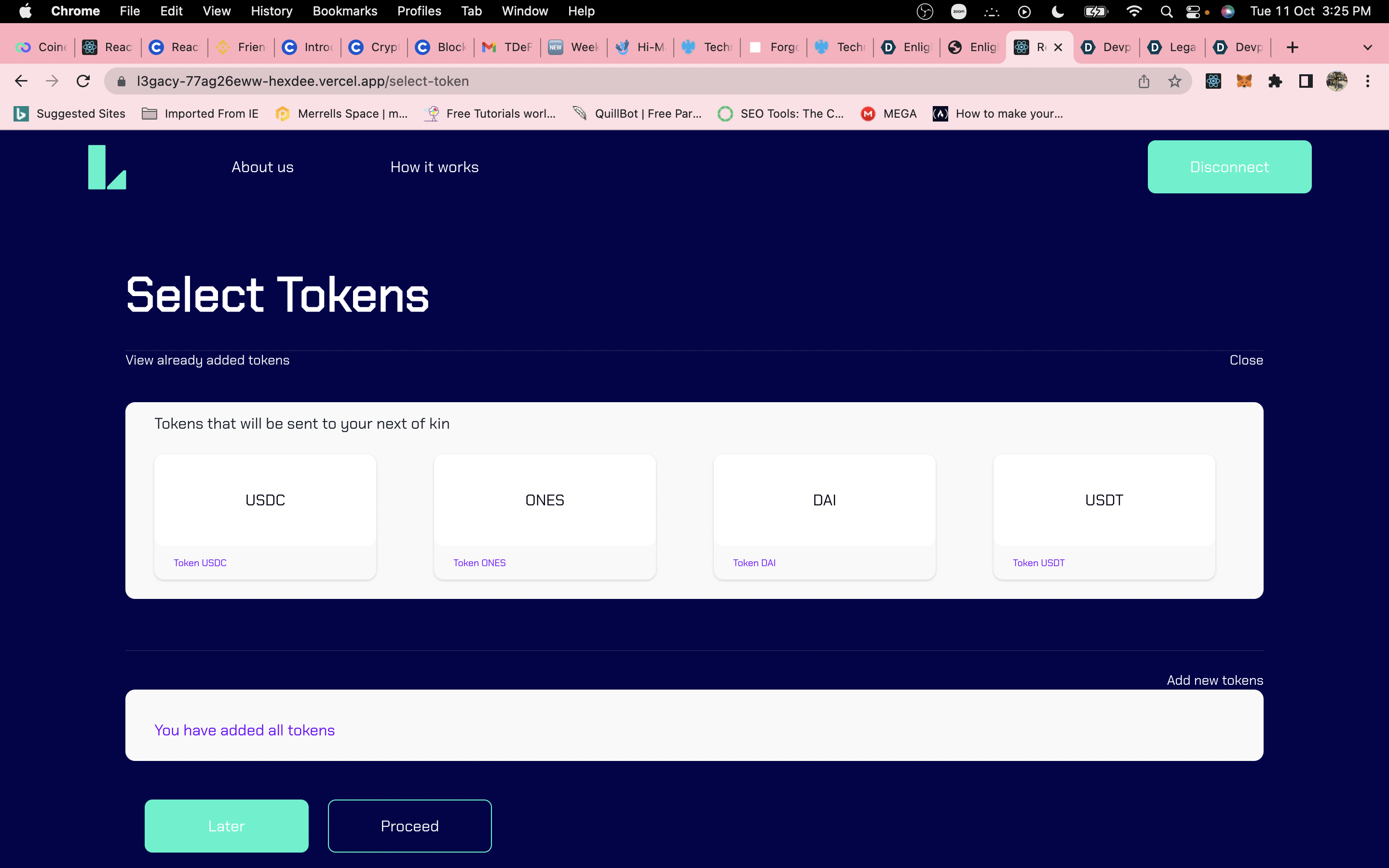Screen dimensions: 1389x868
Task: Click the React DevTools extension icon
Action: pyautogui.click(x=1213, y=81)
